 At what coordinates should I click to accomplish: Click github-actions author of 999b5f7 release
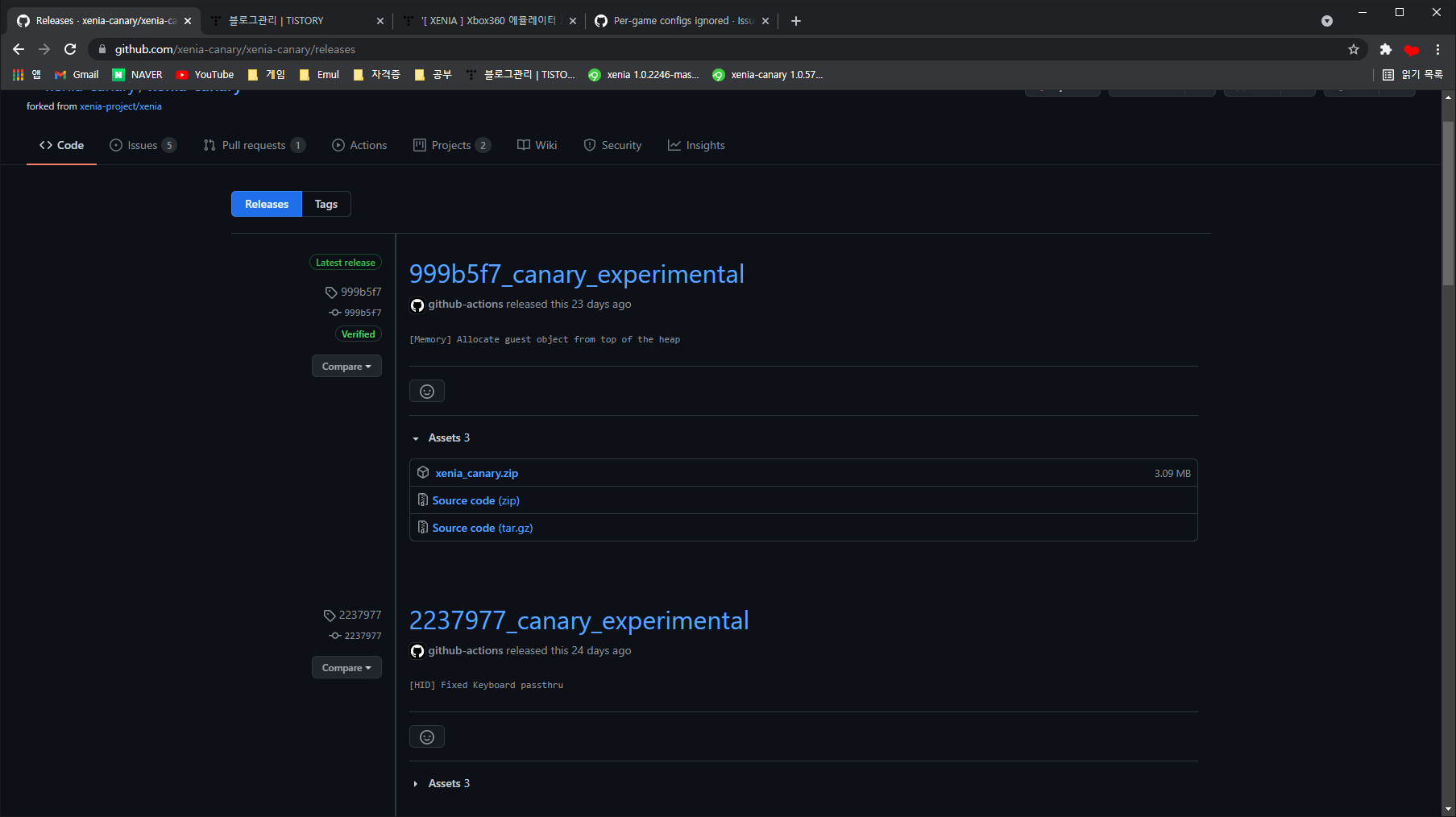(466, 304)
